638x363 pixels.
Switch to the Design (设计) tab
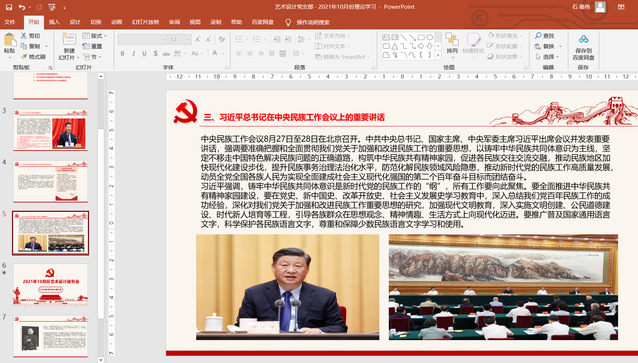point(75,22)
